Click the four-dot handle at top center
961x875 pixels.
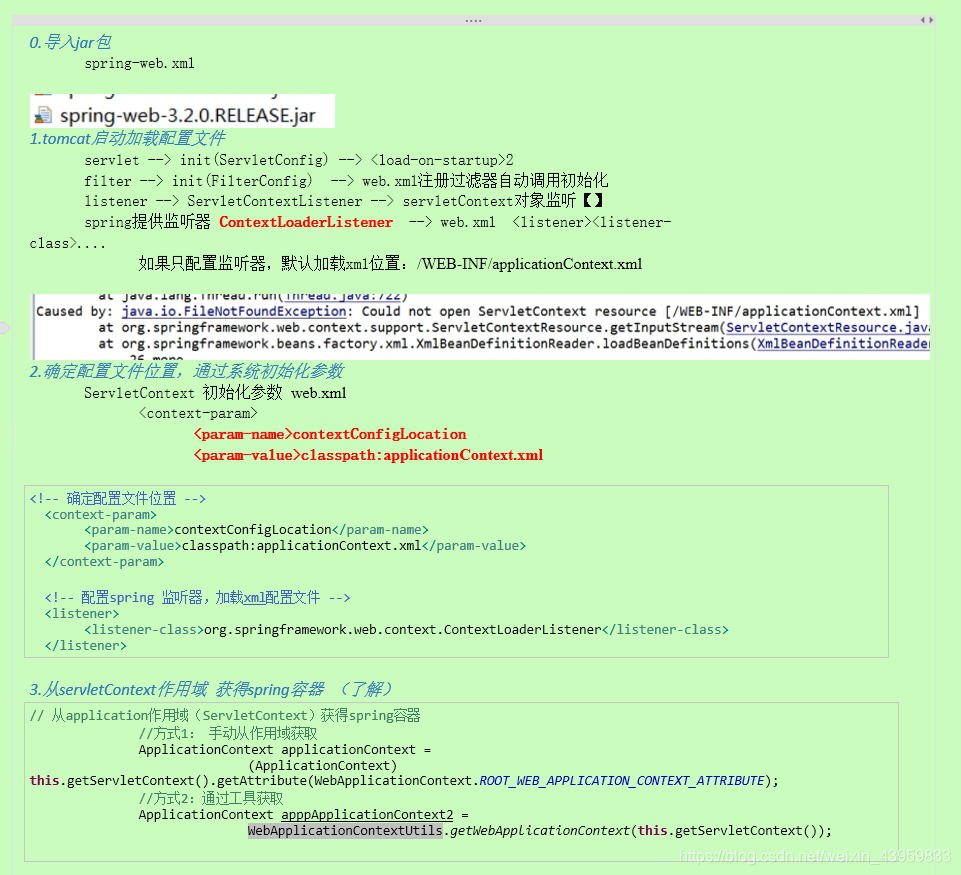[473, 21]
